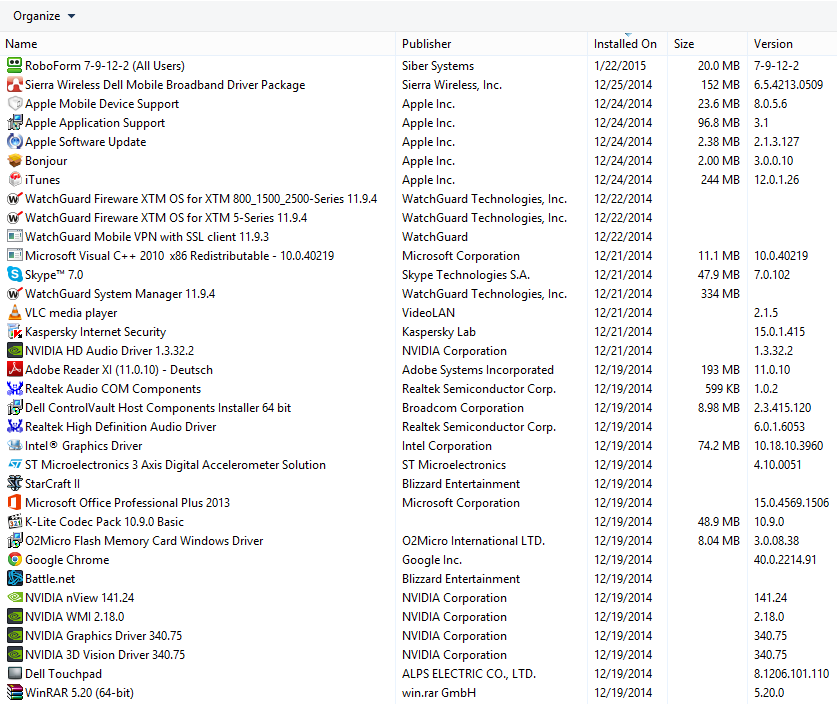837x704 pixels.
Task: Click the Sierra Wireless driver package icon
Action: (x=14, y=85)
